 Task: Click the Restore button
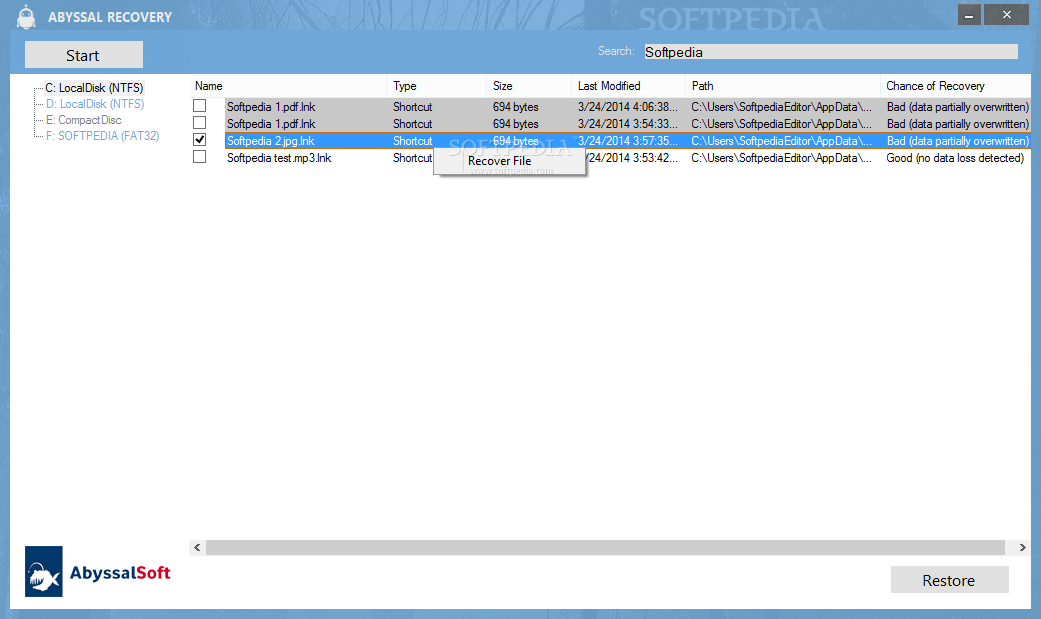(x=949, y=580)
